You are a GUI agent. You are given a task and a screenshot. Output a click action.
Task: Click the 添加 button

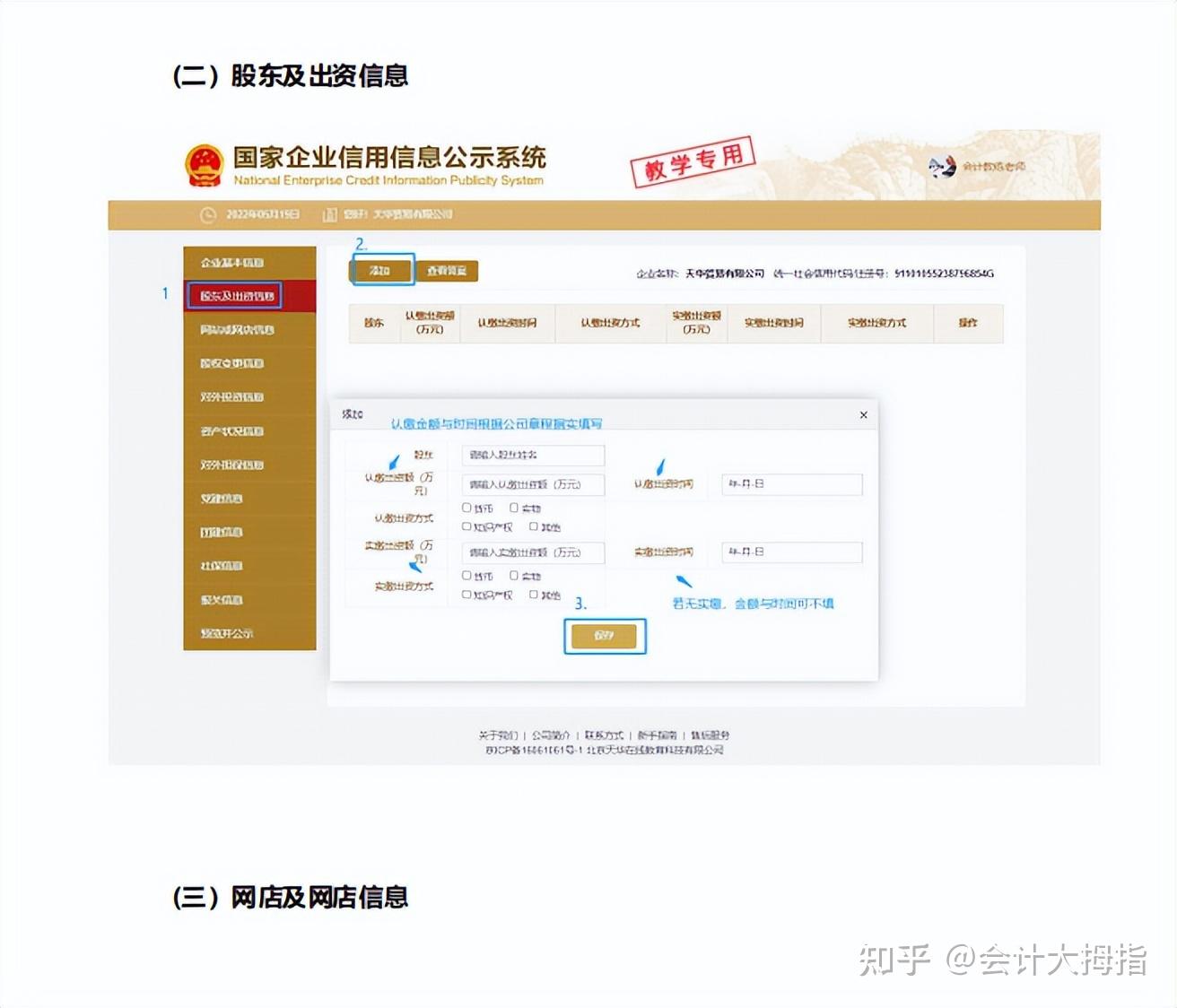click(x=381, y=271)
